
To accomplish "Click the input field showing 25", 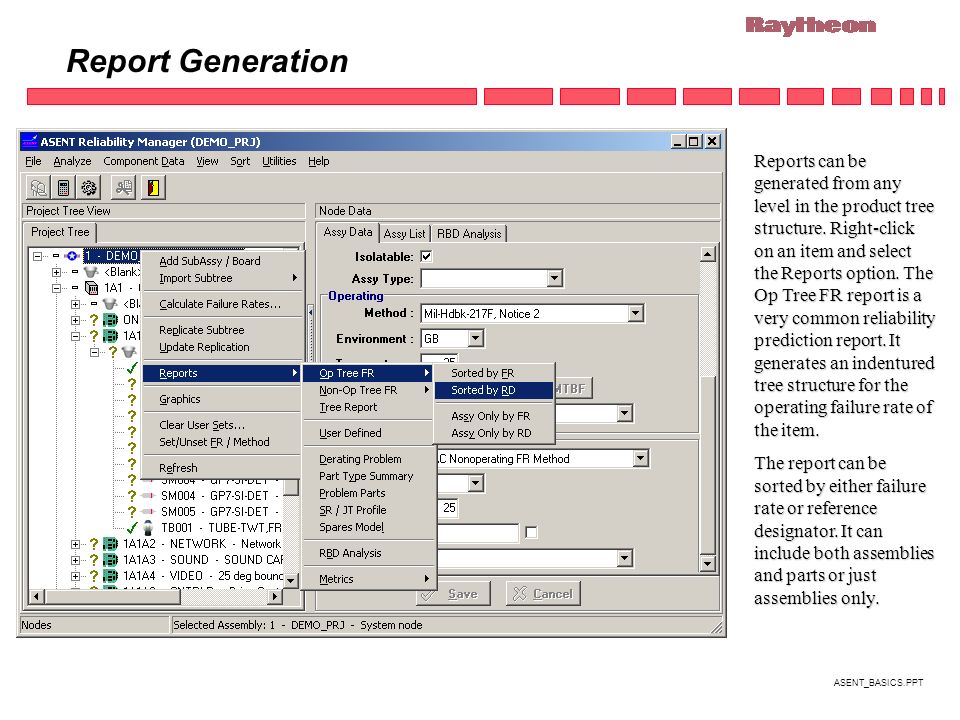I will tap(449, 508).
